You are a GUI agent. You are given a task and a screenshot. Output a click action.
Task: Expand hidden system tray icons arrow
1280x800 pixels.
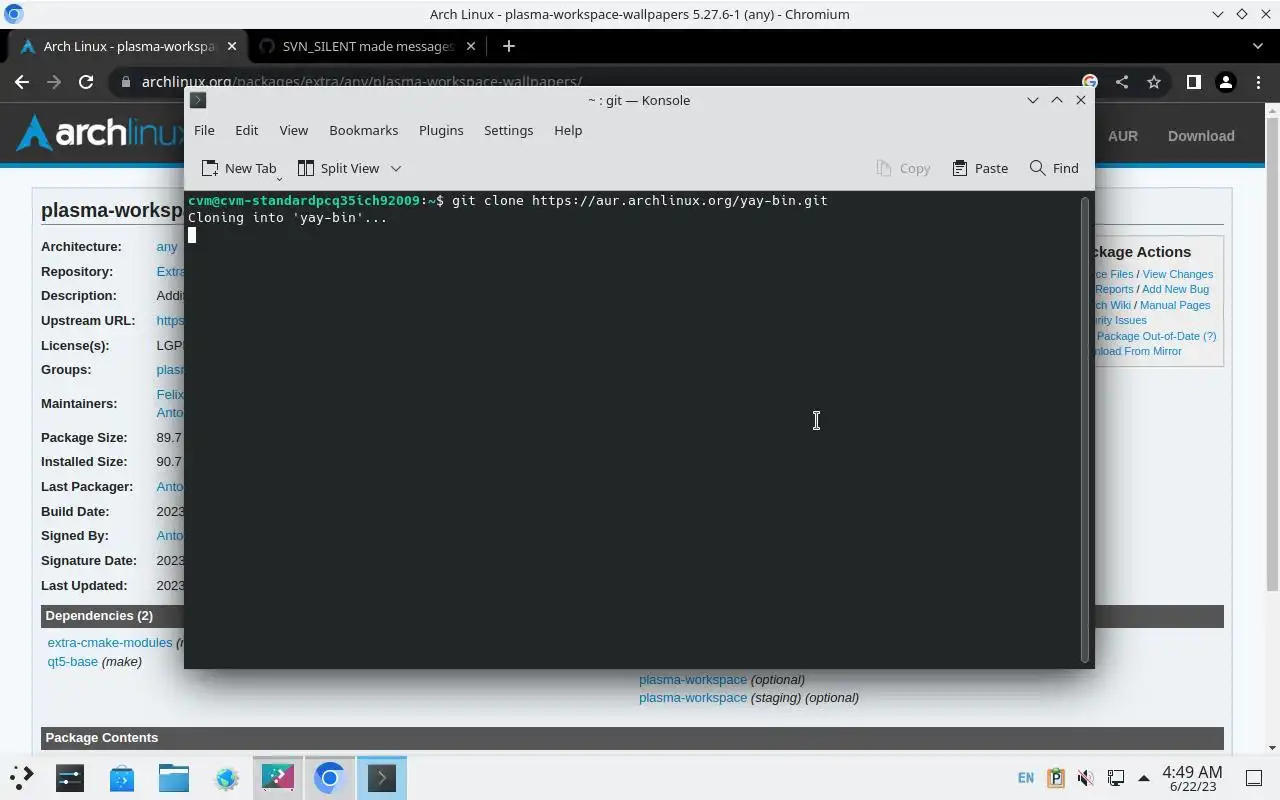tap(1144, 777)
